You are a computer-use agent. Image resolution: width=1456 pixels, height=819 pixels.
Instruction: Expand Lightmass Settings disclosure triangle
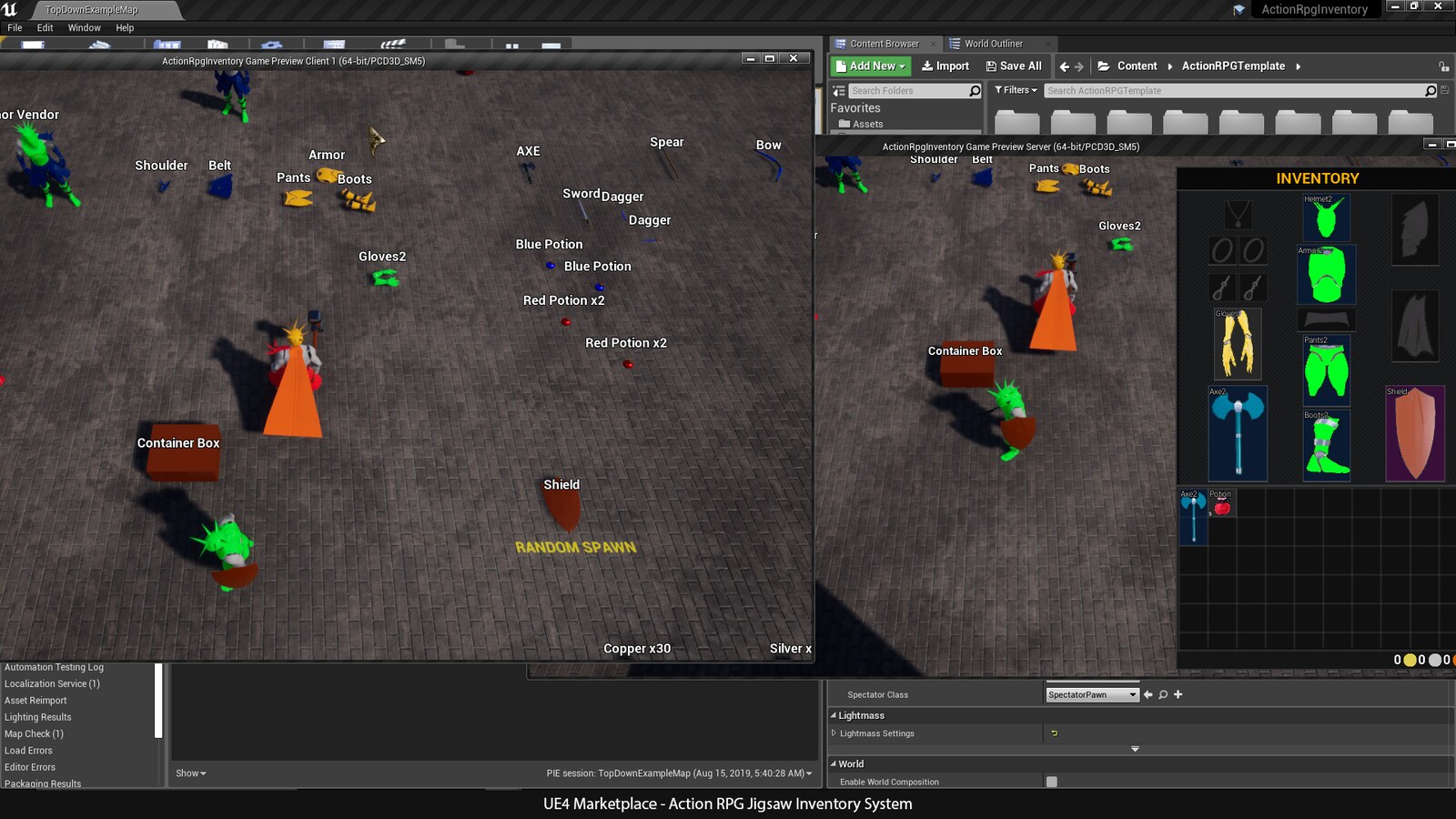click(834, 733)
